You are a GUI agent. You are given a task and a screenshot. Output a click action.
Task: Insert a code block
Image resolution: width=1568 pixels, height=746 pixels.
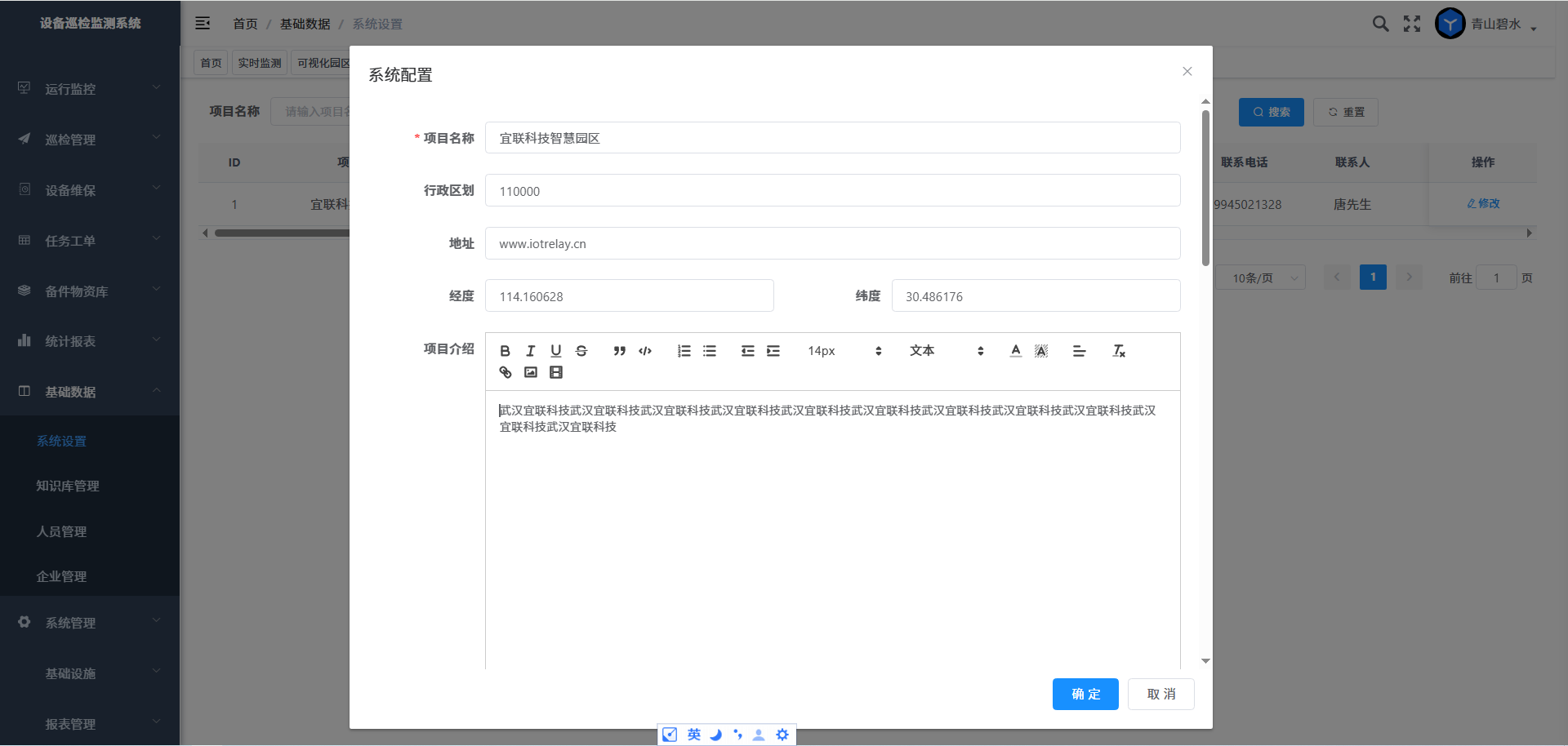[x=645, y=351]
